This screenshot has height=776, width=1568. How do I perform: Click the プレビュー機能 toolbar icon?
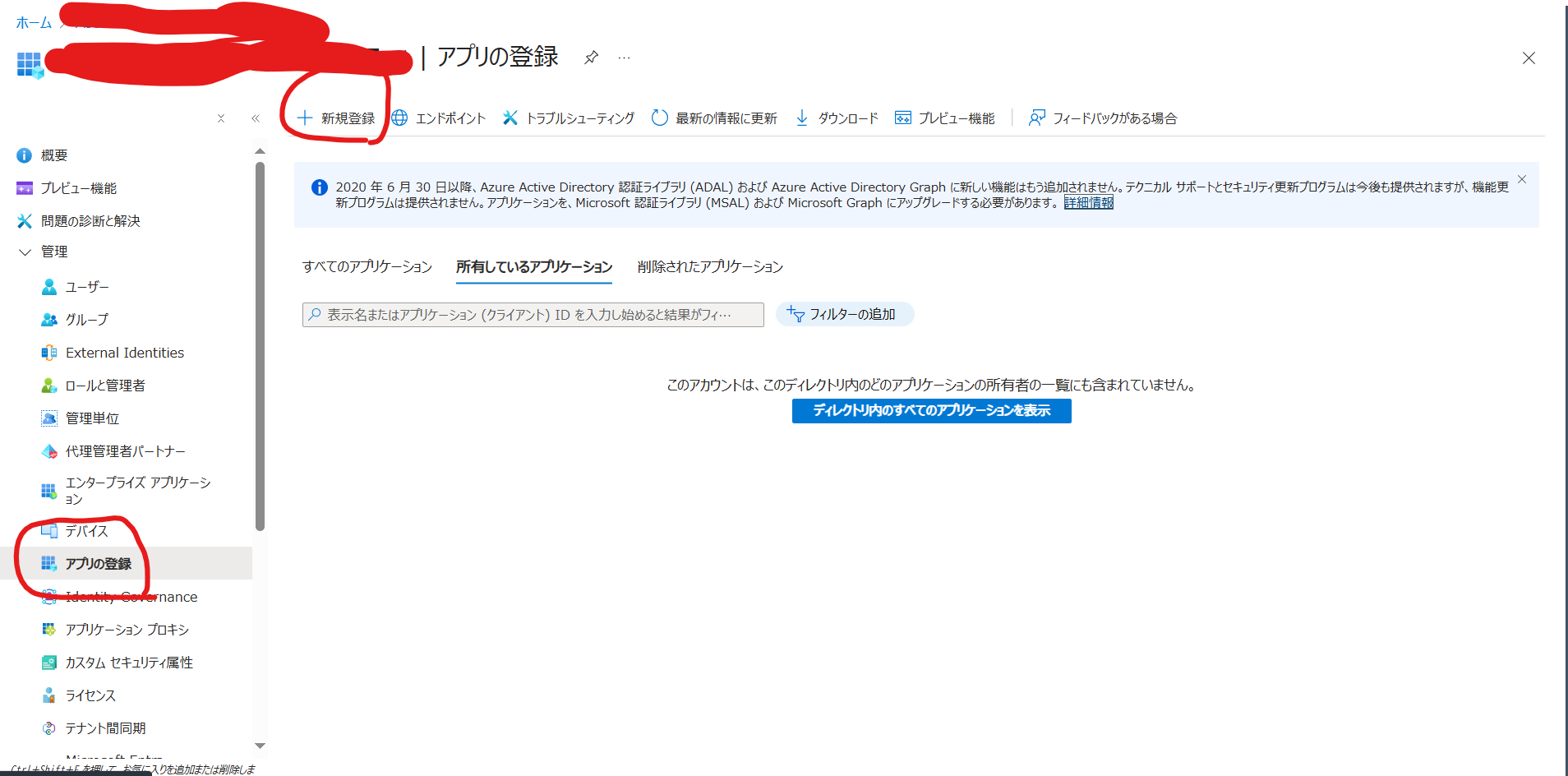[x=903, y=118]
